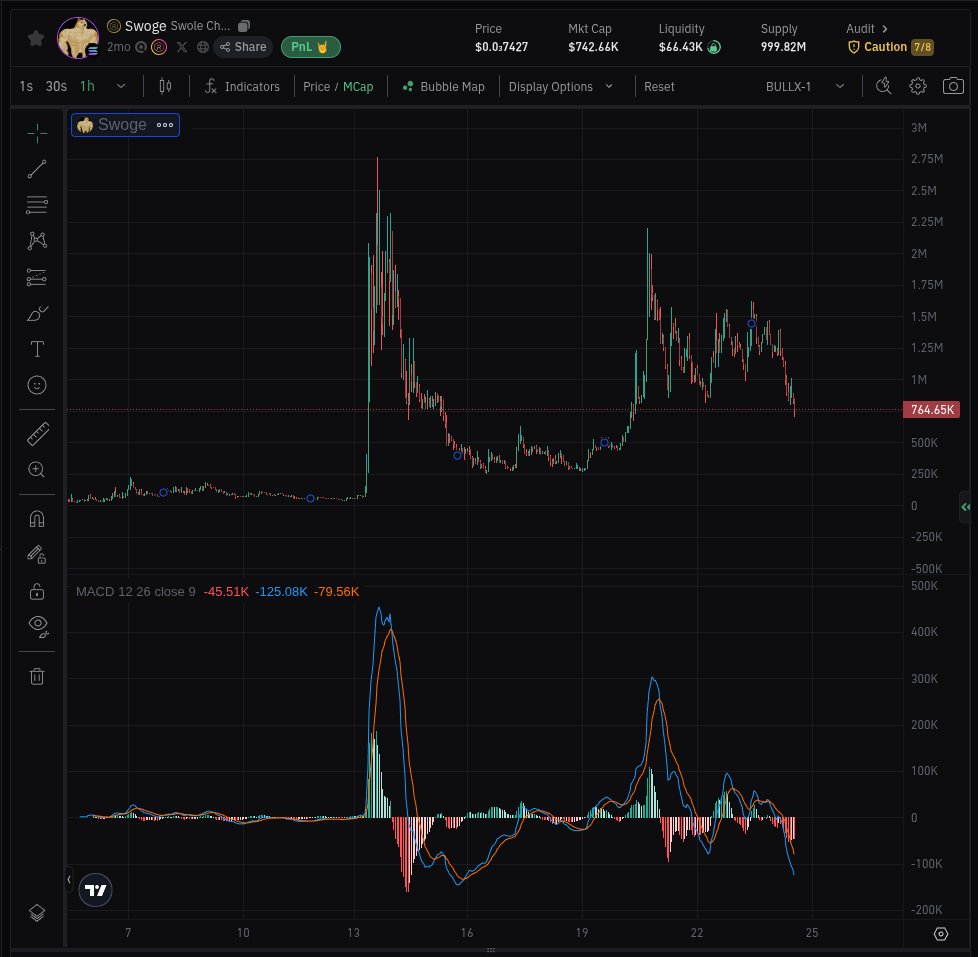Switch chart to MCap mode

[x=358, y=87]
